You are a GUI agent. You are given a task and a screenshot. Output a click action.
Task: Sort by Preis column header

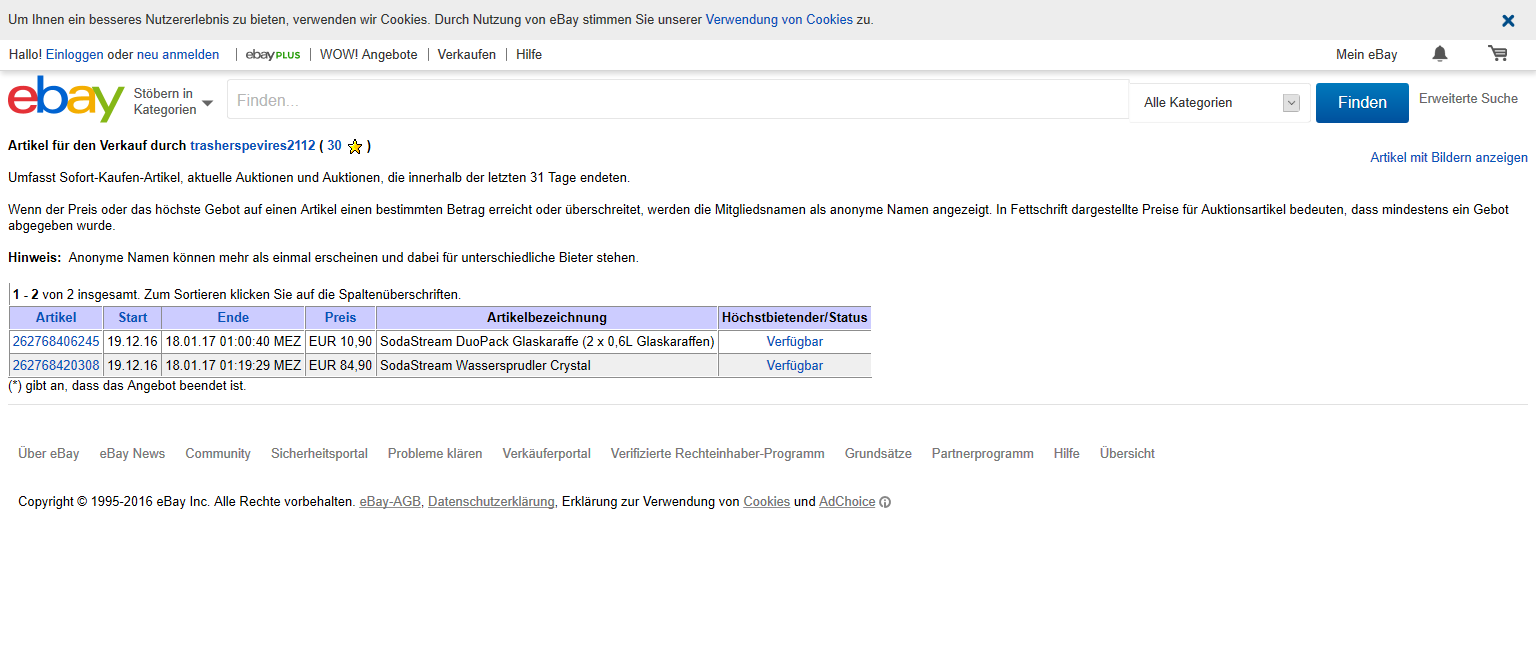[x=340, y=318]
